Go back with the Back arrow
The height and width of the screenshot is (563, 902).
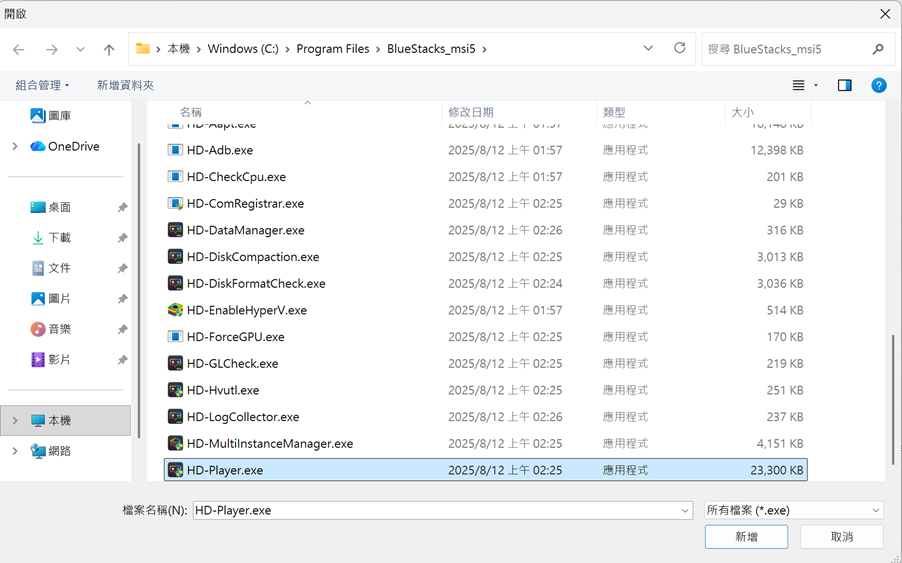(19, 49)
